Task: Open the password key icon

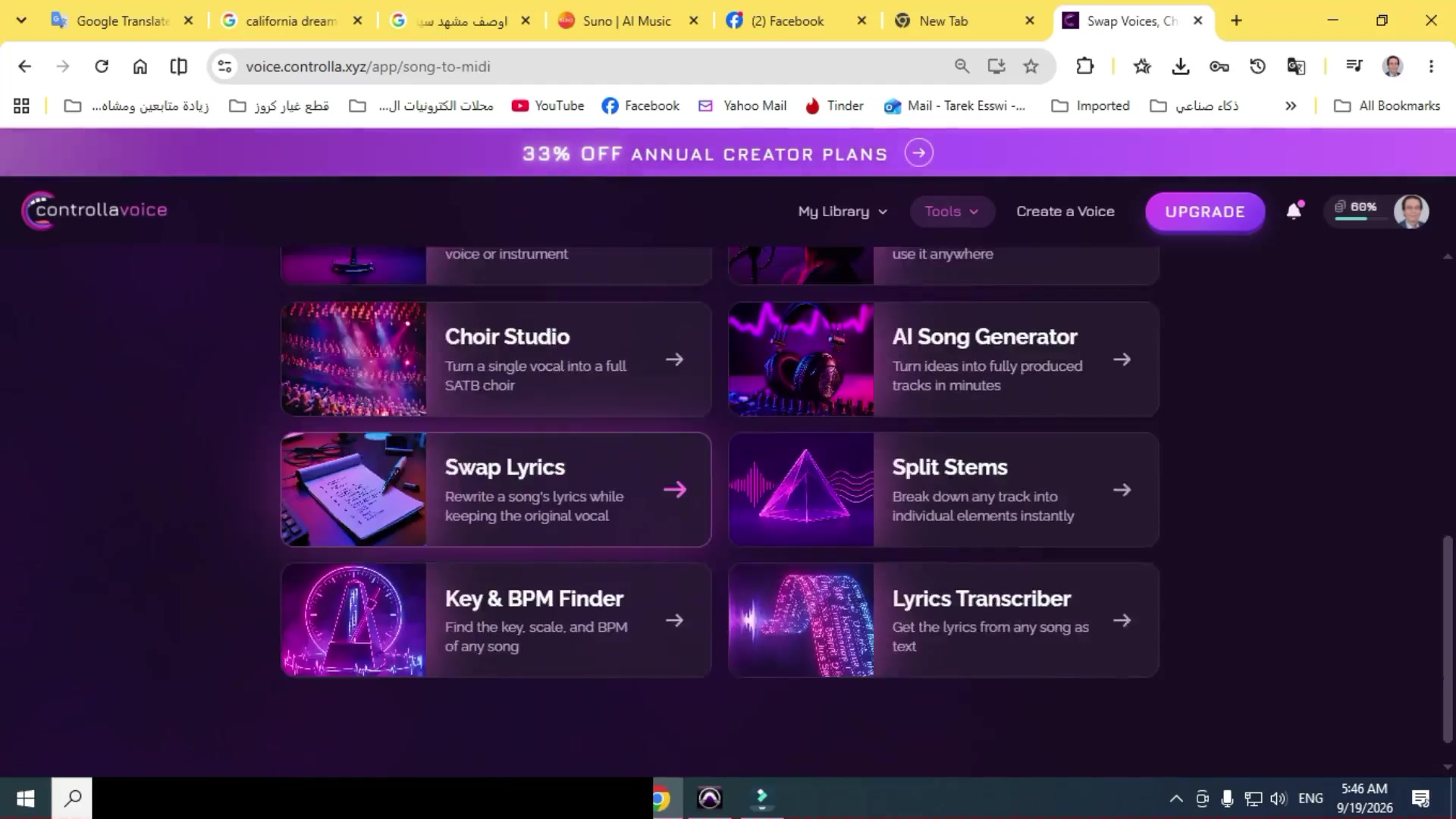Action: (x=1219, y=67)
